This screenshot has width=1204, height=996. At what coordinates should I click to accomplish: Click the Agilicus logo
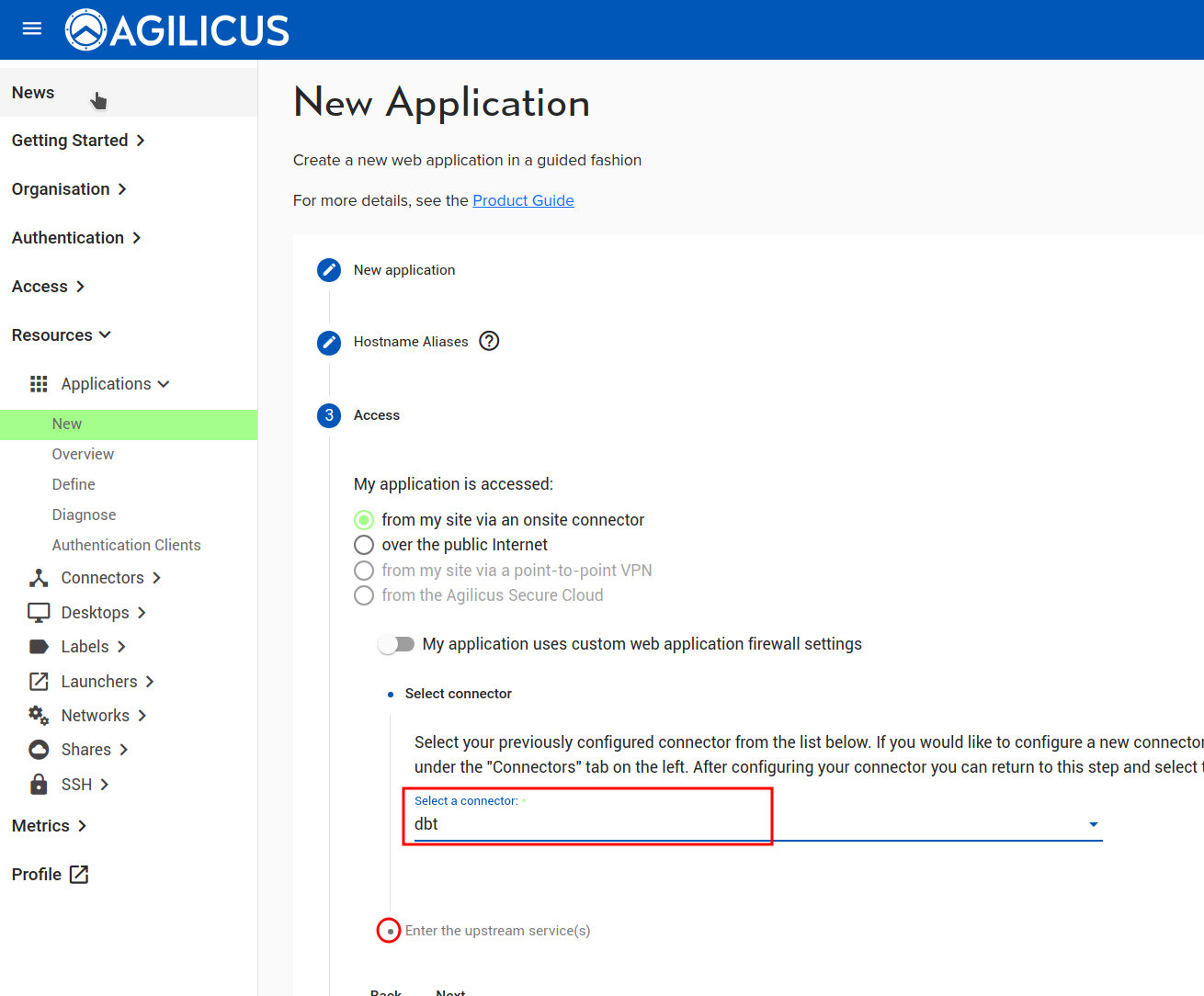pyautogui.click(x=177, y=29)
